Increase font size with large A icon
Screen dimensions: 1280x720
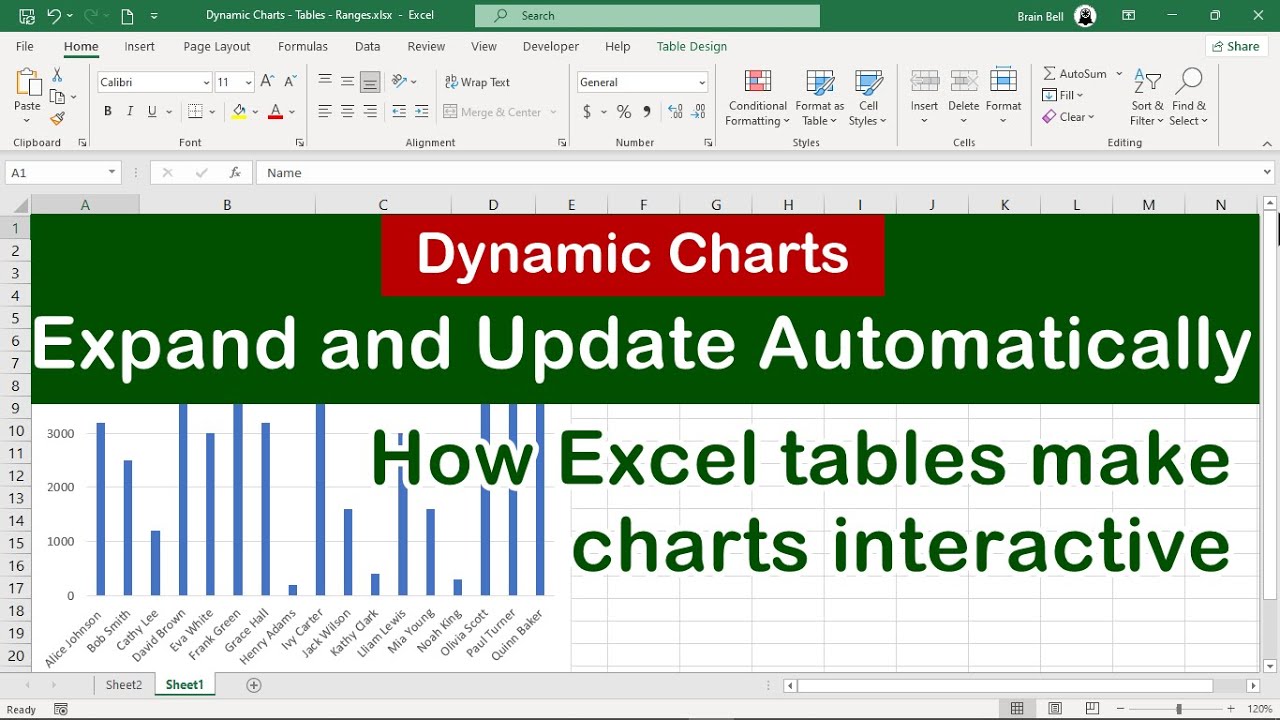[x=267, y=82]
